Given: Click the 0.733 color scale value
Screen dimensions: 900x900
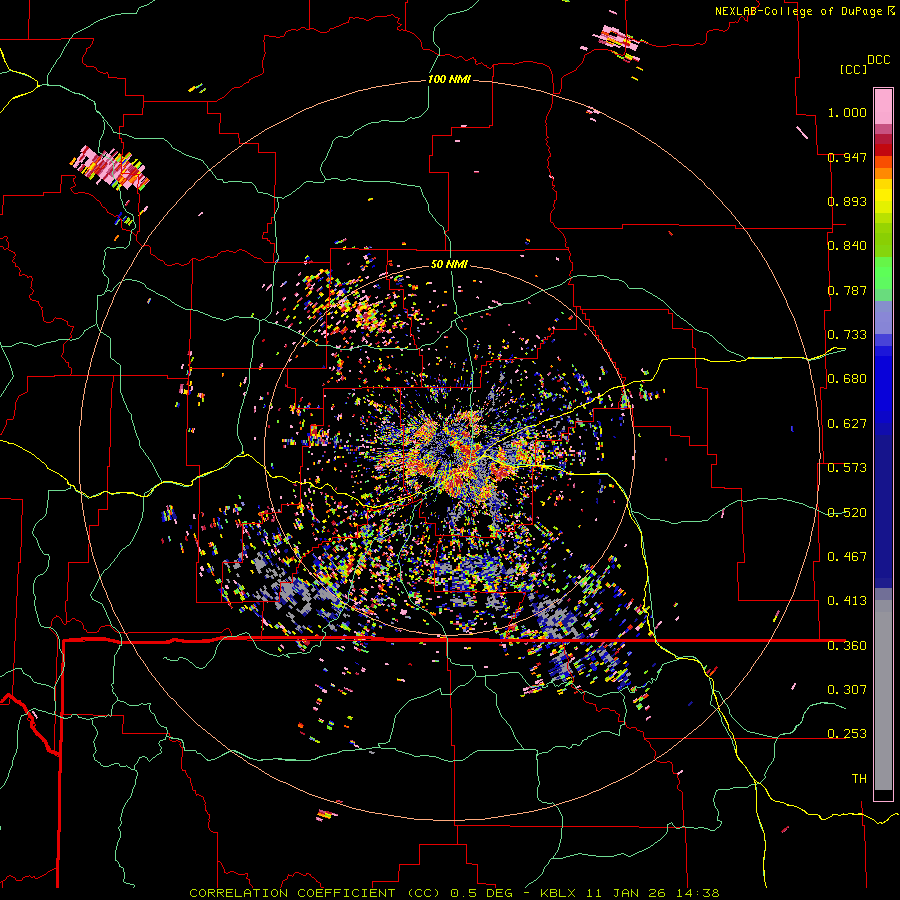Looking at the screenshot, I should click(847, 335).
